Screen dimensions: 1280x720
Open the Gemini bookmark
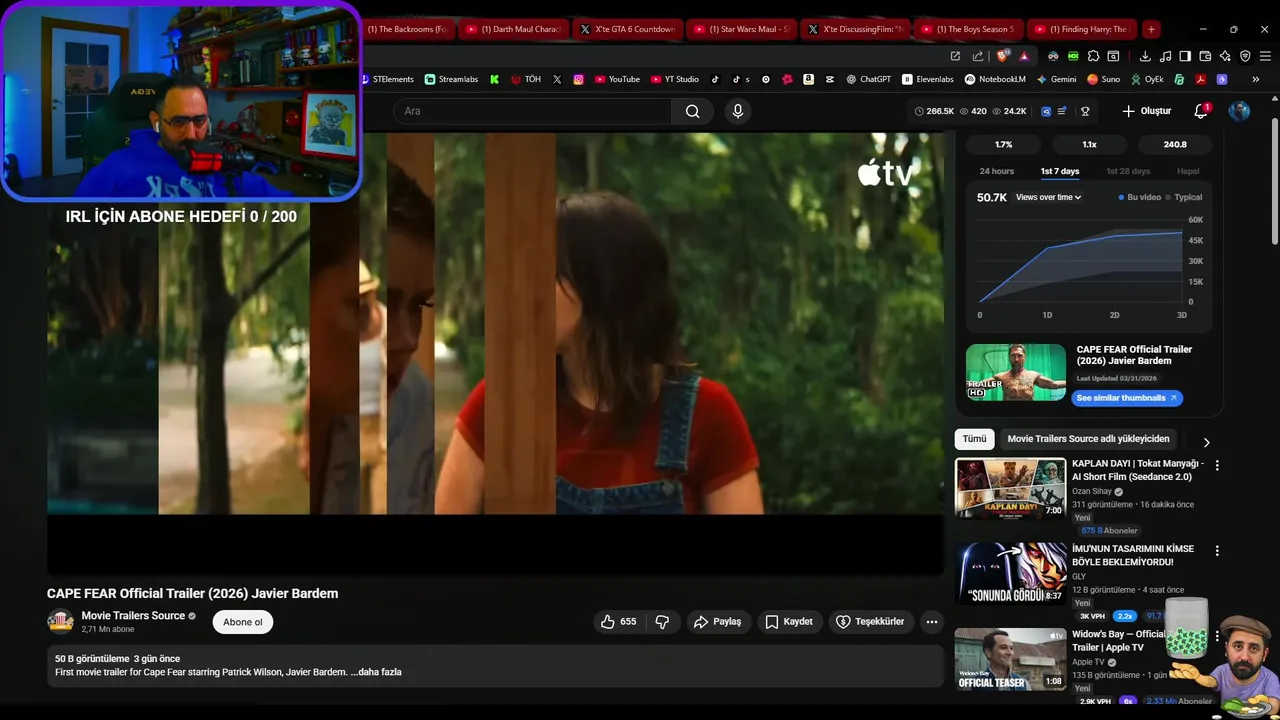point(1056,79)
